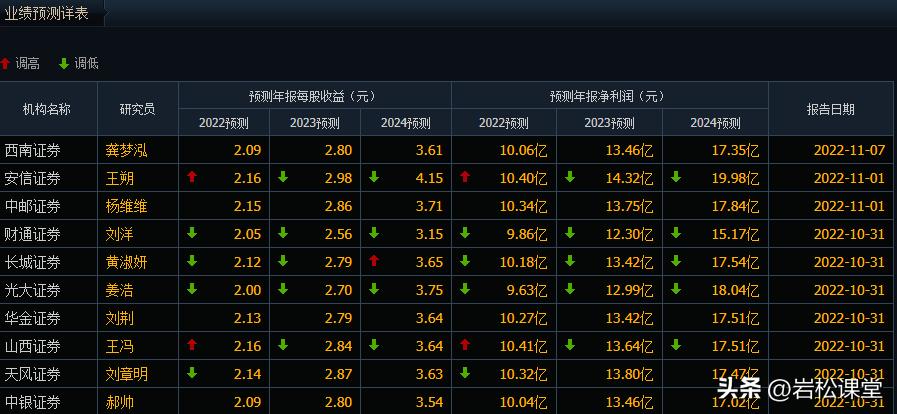Click red up arrow beside 长城证券 EPS 3.65
The height and width of the screenshot is (414, 897).
tap(374, 261)
